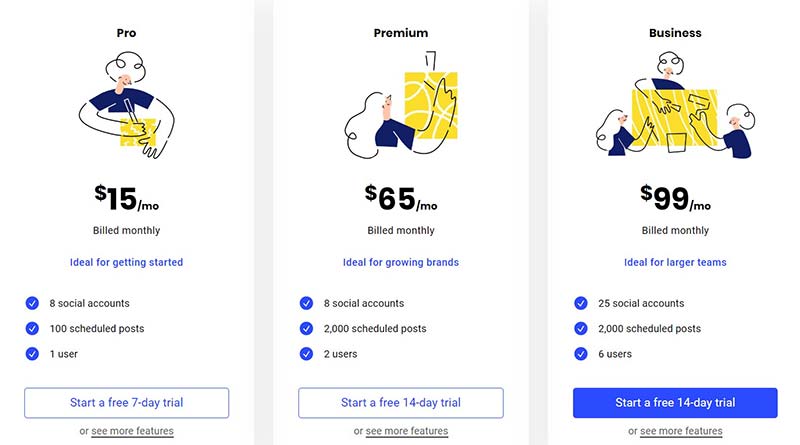Open see more features under Premium plan
800x445 pixels.
tap(407, 431)
